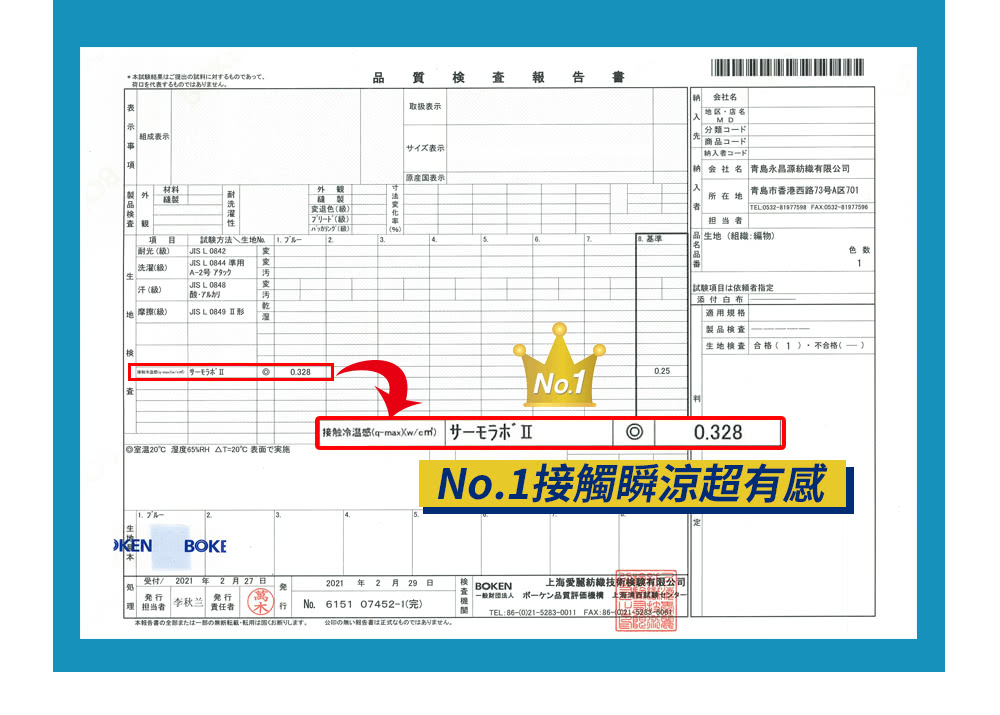Click the 耐光(級) row label

(x=154, y=251)
